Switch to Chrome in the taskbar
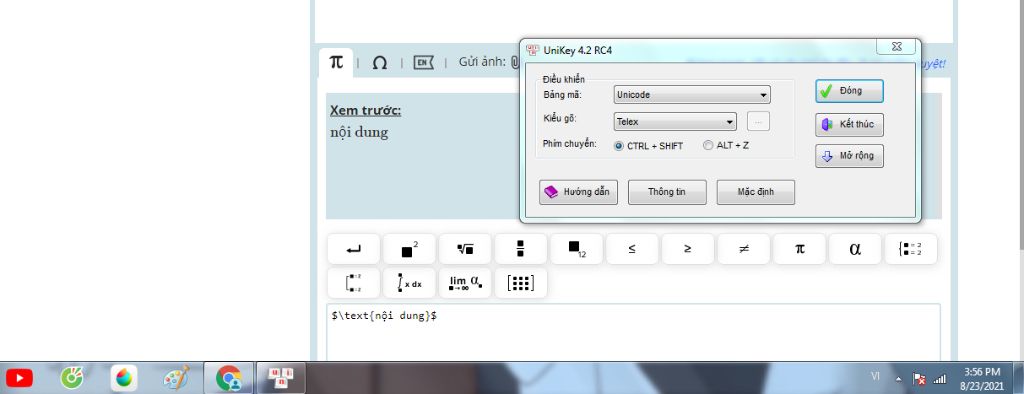This screenshot has width=1024, height=394. pos(228,378)
